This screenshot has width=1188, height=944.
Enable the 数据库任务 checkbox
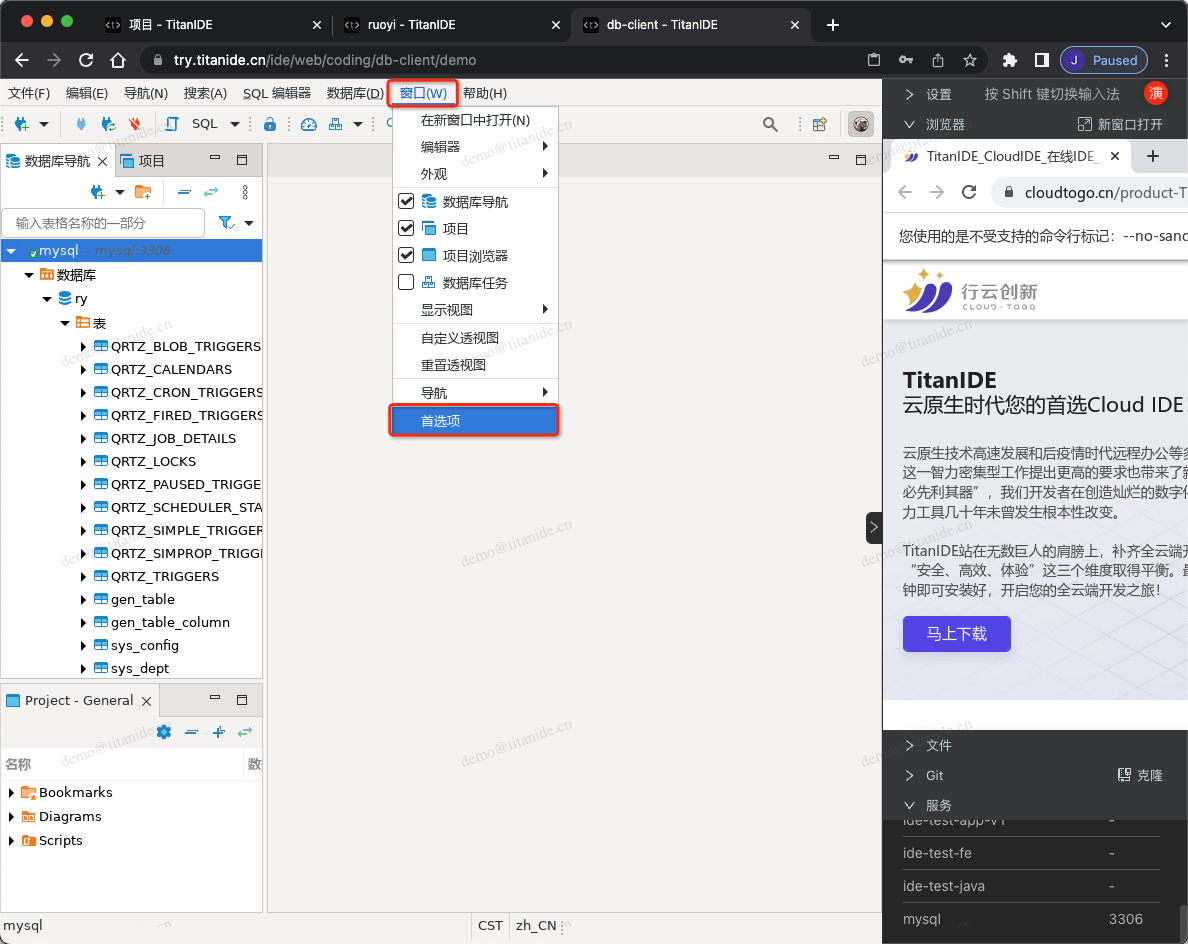pos(406,282)
